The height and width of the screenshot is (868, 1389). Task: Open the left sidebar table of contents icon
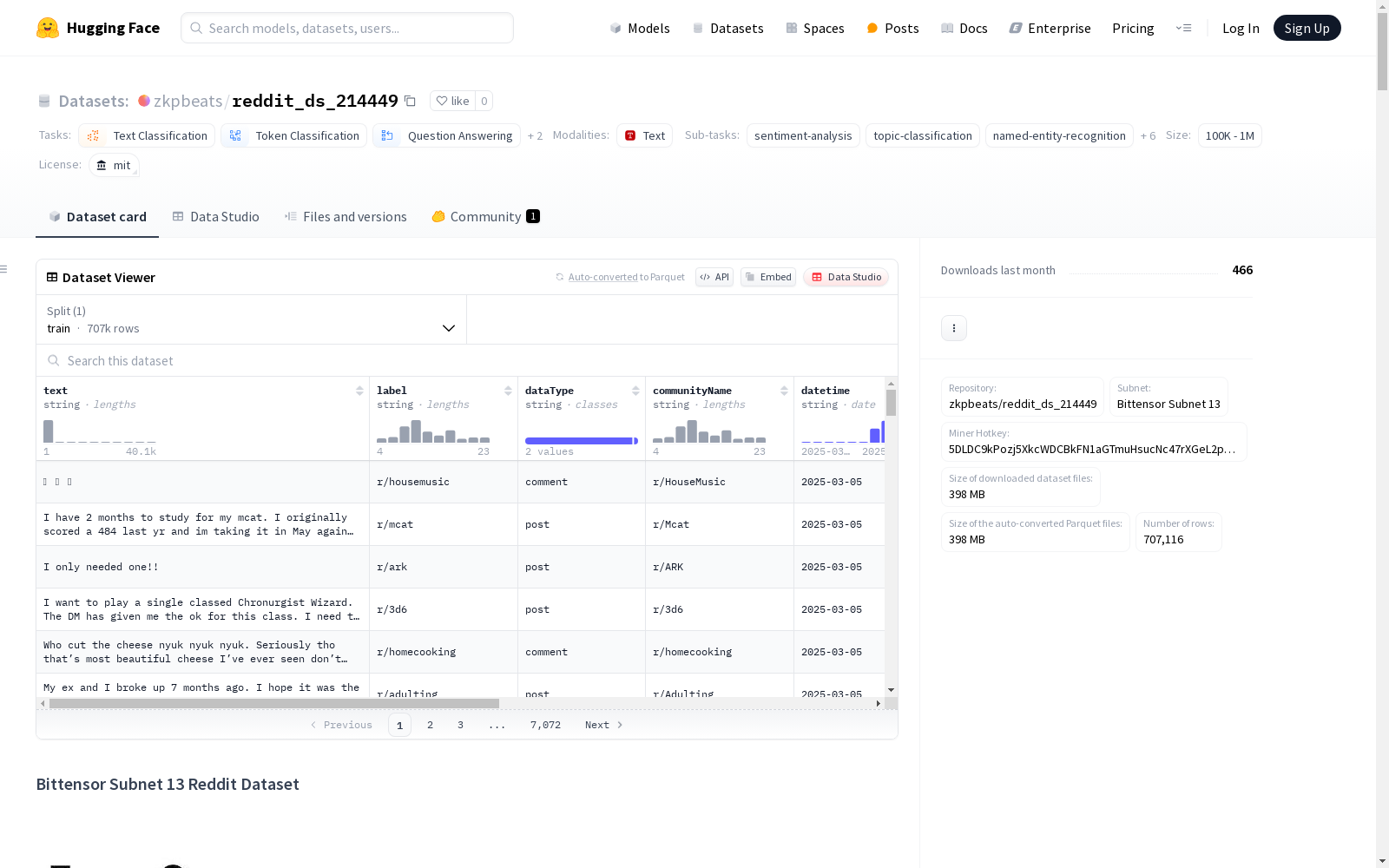click(3, 269)
